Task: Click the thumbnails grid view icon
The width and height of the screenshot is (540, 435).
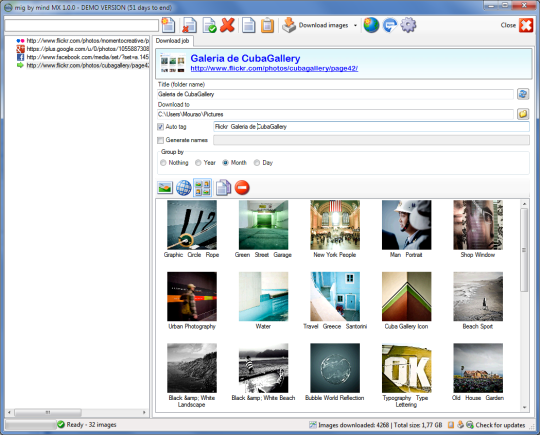Action: tap(202, 188)
